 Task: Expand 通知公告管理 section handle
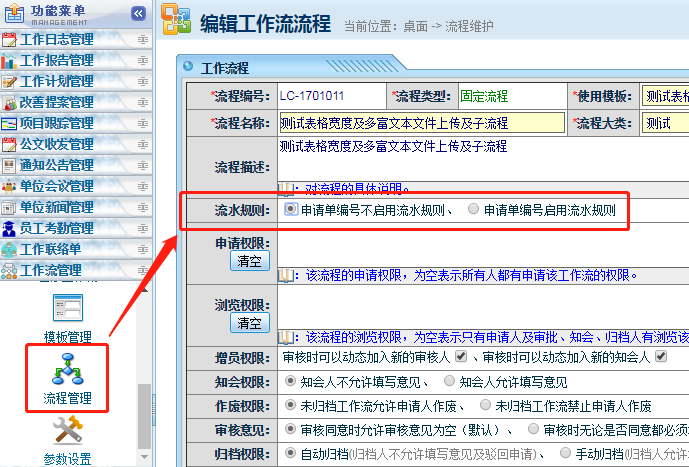(143, 166)
